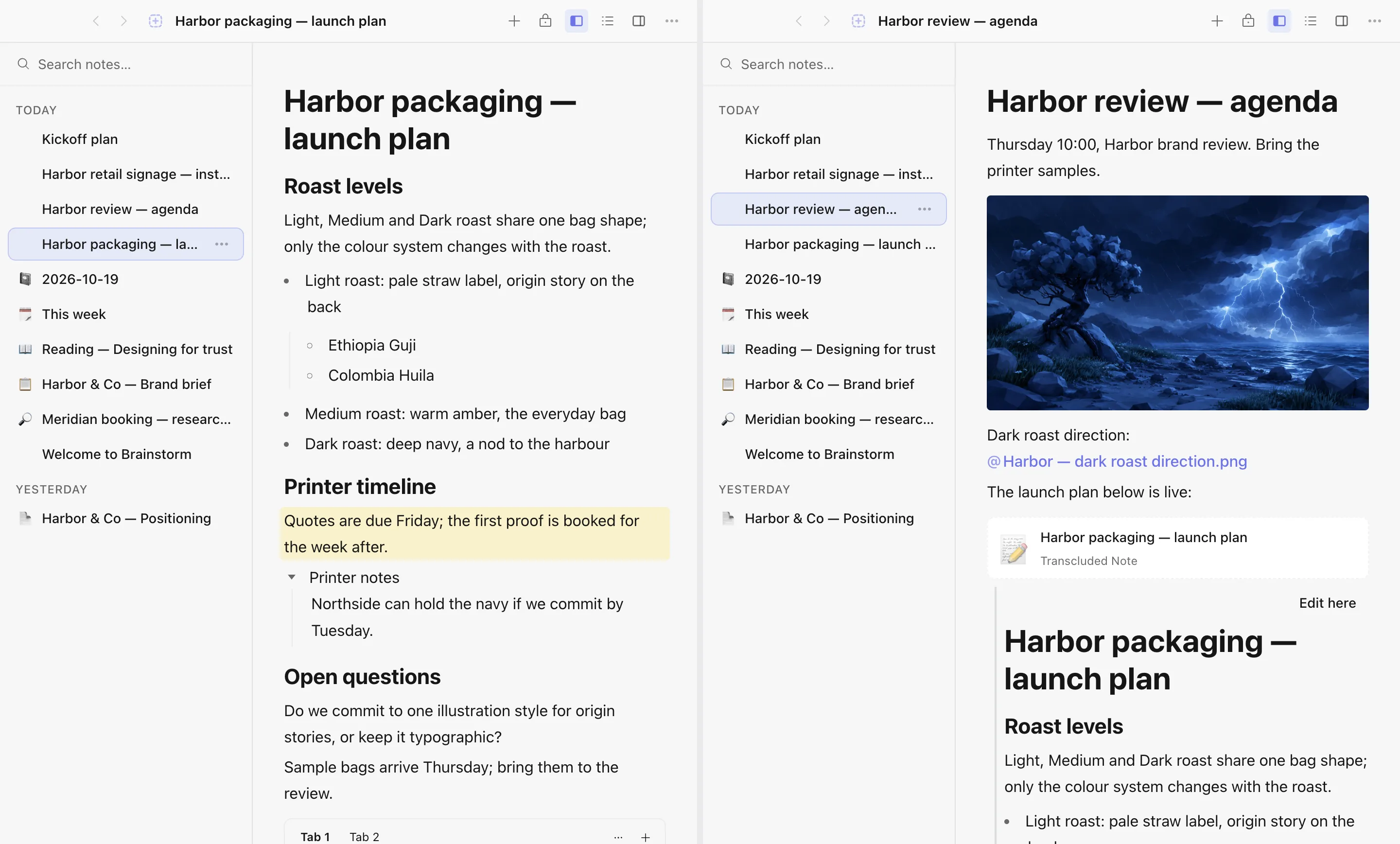Screen dimensions: 1400x844
Task: Open stormy tree image in agenda note
Action: [1177, 303]
